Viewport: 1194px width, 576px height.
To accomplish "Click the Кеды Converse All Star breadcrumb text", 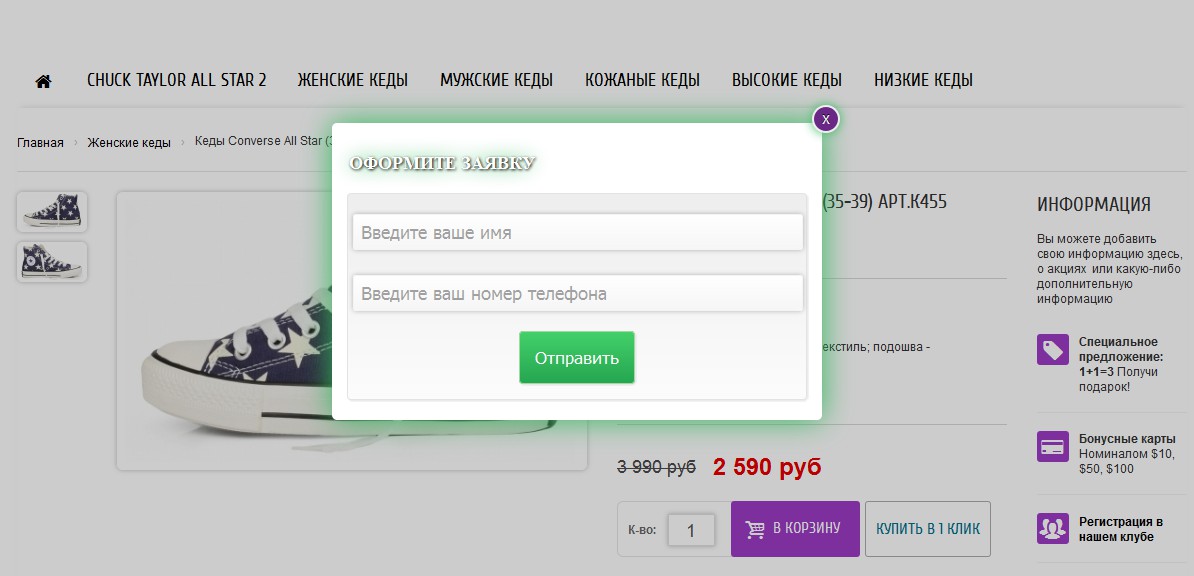I will click(x=263, y=141).
